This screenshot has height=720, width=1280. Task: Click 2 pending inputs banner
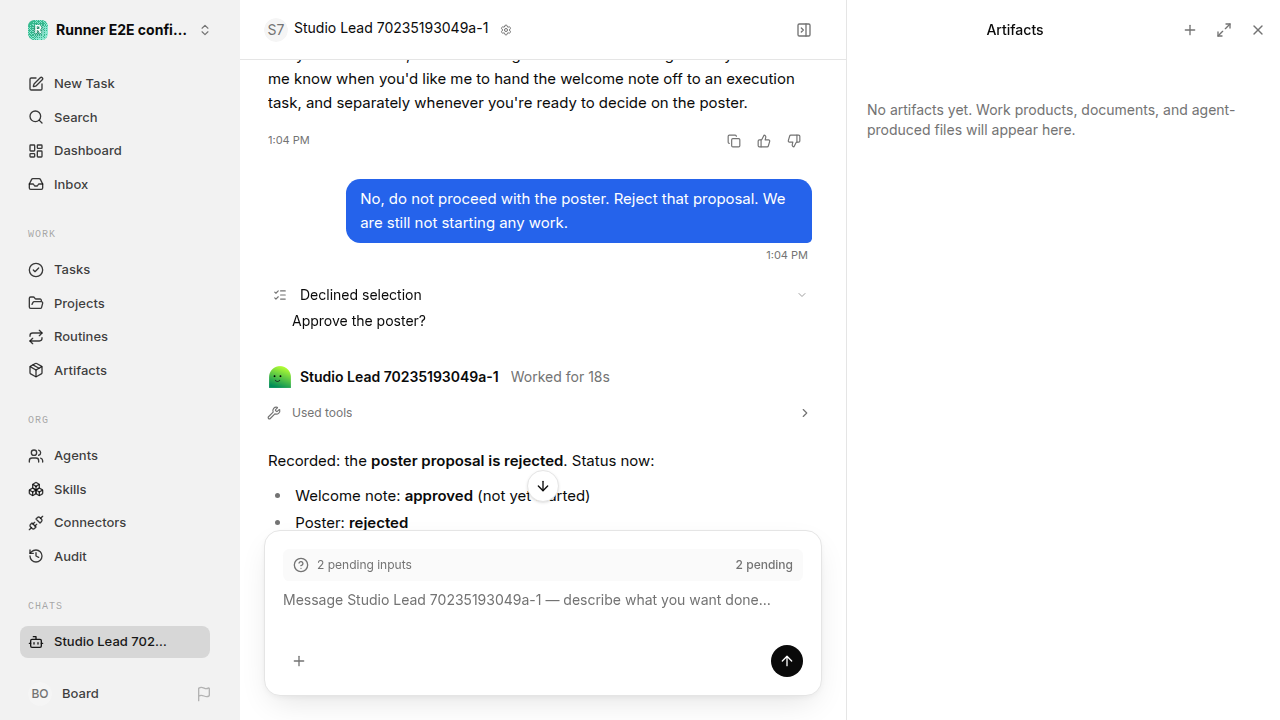[543, 565]
